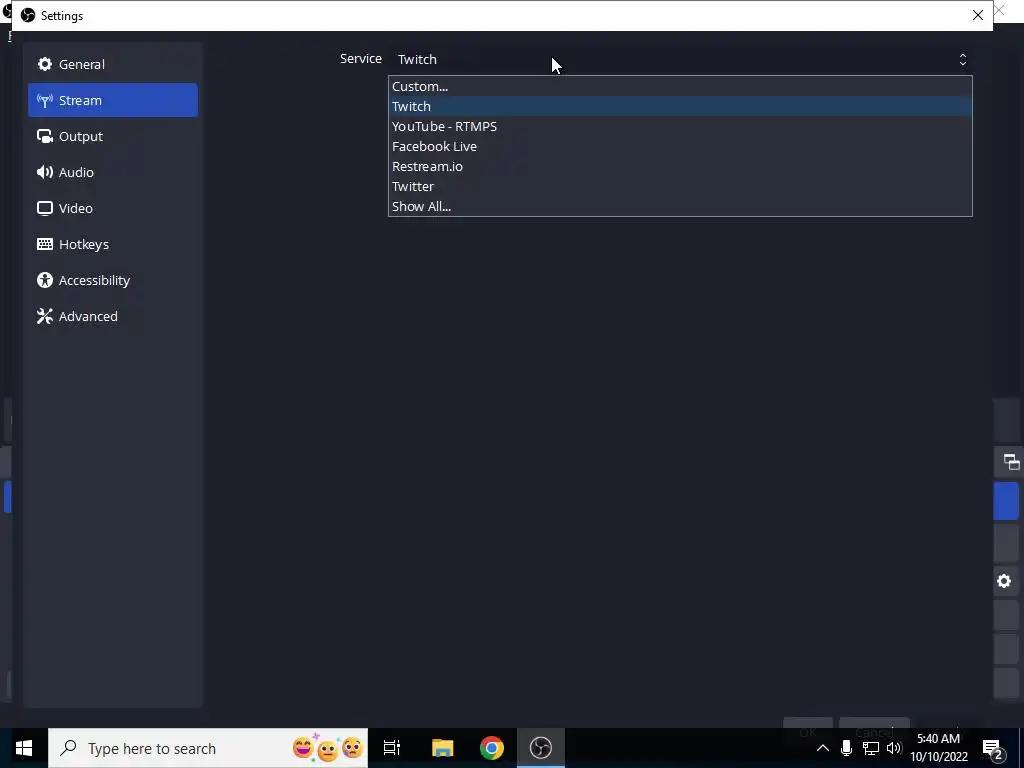
Task: Choose Twitter from the service list
Action: (x=680, y=186)
